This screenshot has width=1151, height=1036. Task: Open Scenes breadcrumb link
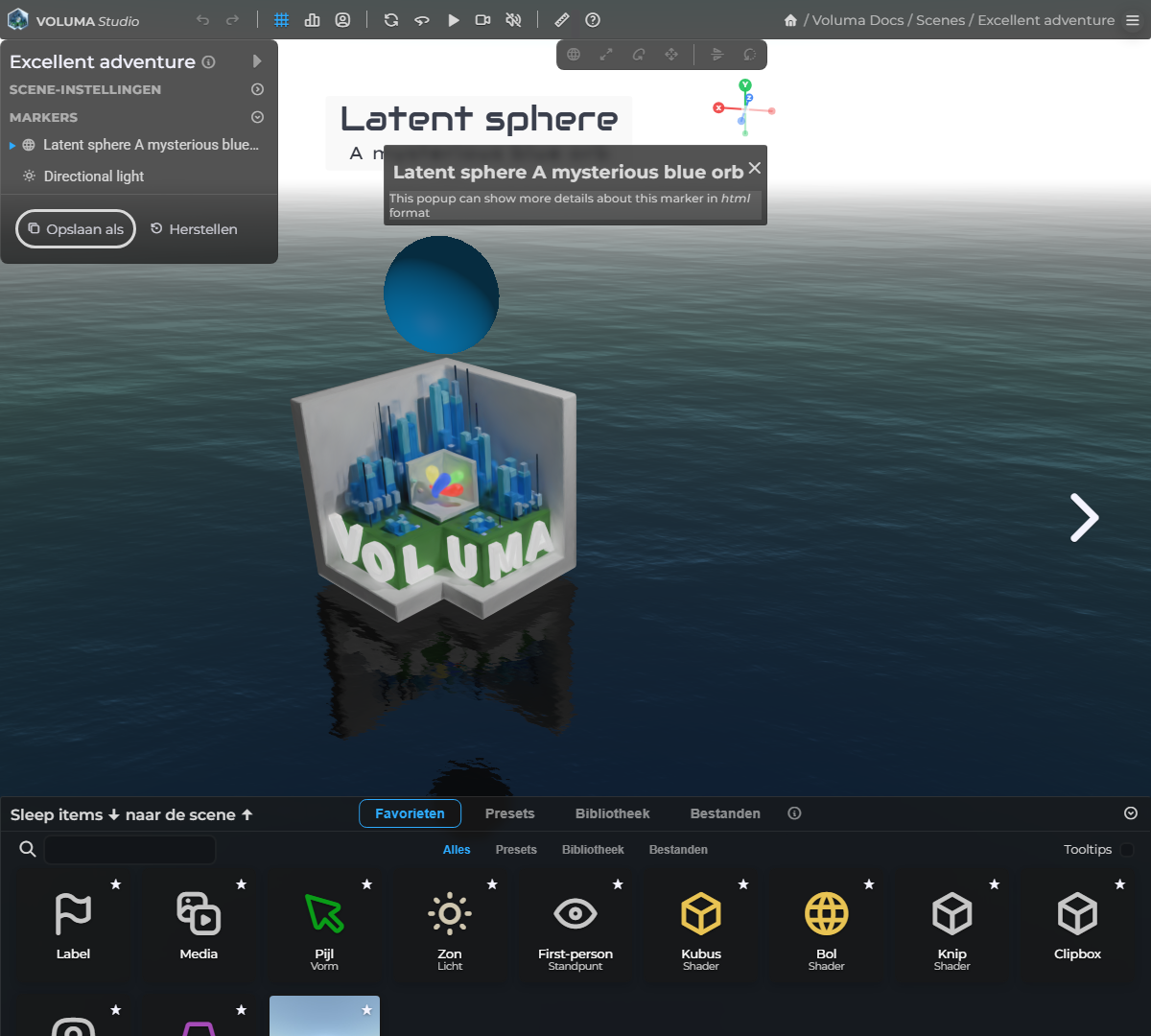(x=940, y=20)
